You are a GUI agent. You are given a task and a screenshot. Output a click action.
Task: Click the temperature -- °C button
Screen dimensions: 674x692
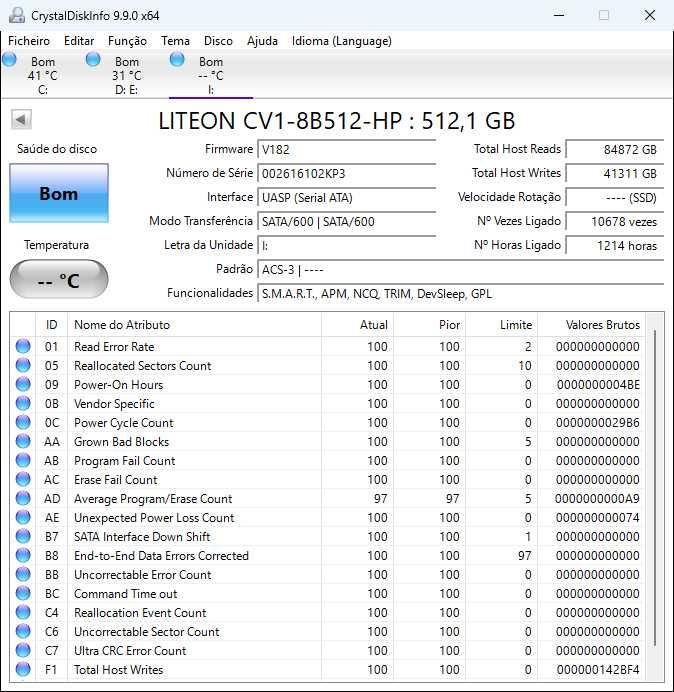coord(59,280)
